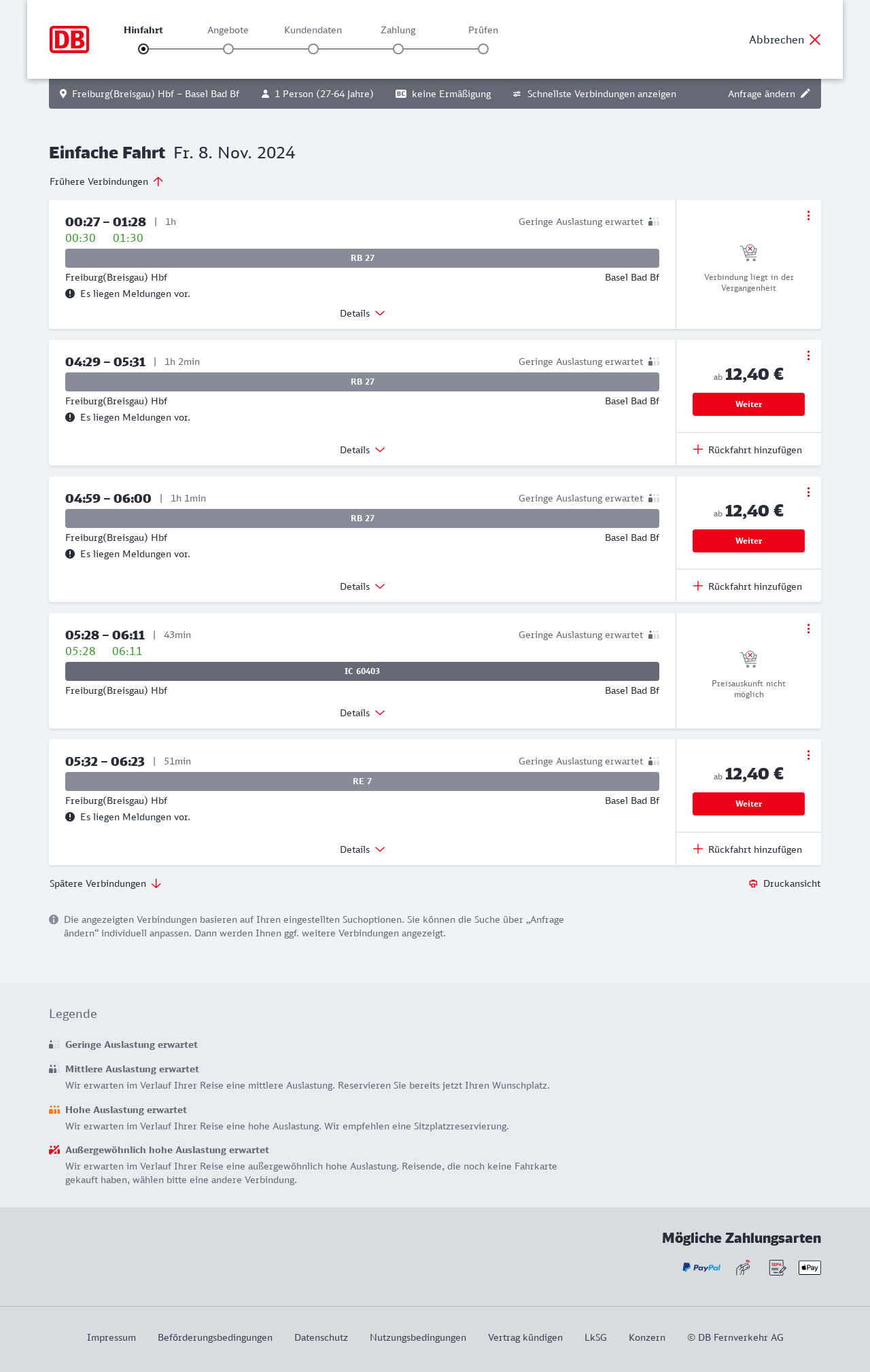The width and height of the screenshot is (870, 1372).
Task: Add return trip to 04:59 connection
Action: click(x=748, y=586)
